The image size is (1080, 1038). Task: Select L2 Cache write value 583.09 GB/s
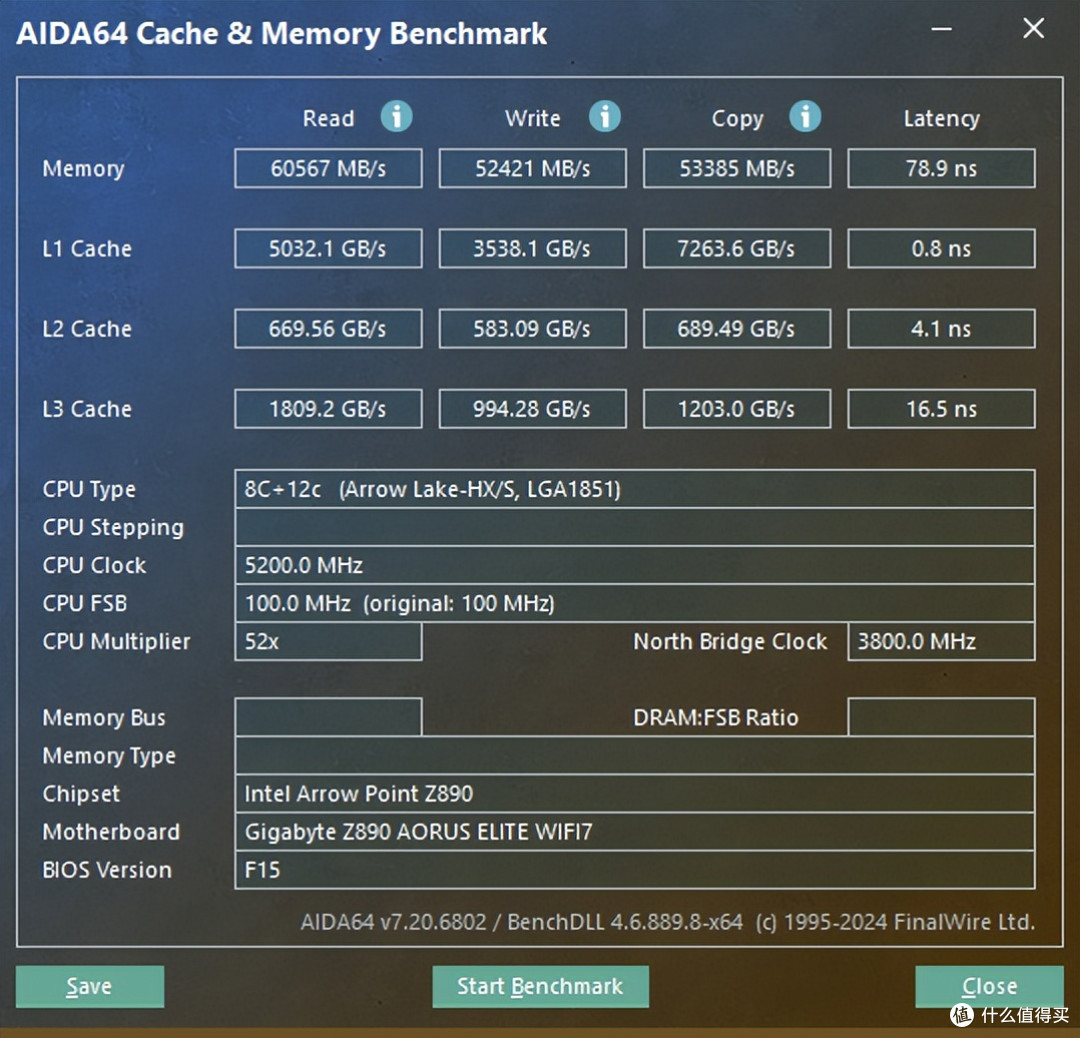(532, 329)
